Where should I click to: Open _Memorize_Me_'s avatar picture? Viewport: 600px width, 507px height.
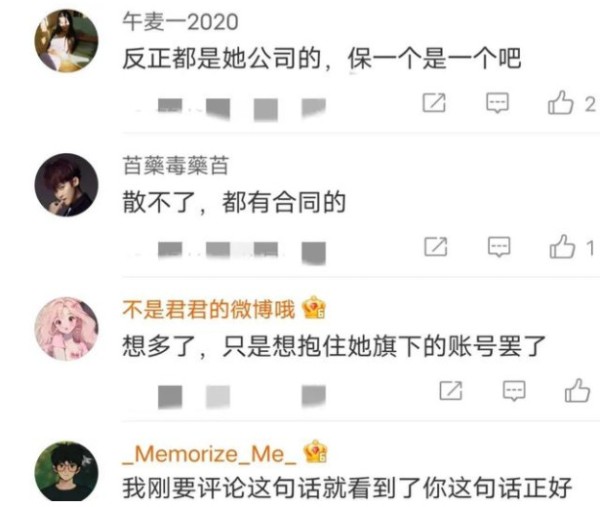point(67,471)
